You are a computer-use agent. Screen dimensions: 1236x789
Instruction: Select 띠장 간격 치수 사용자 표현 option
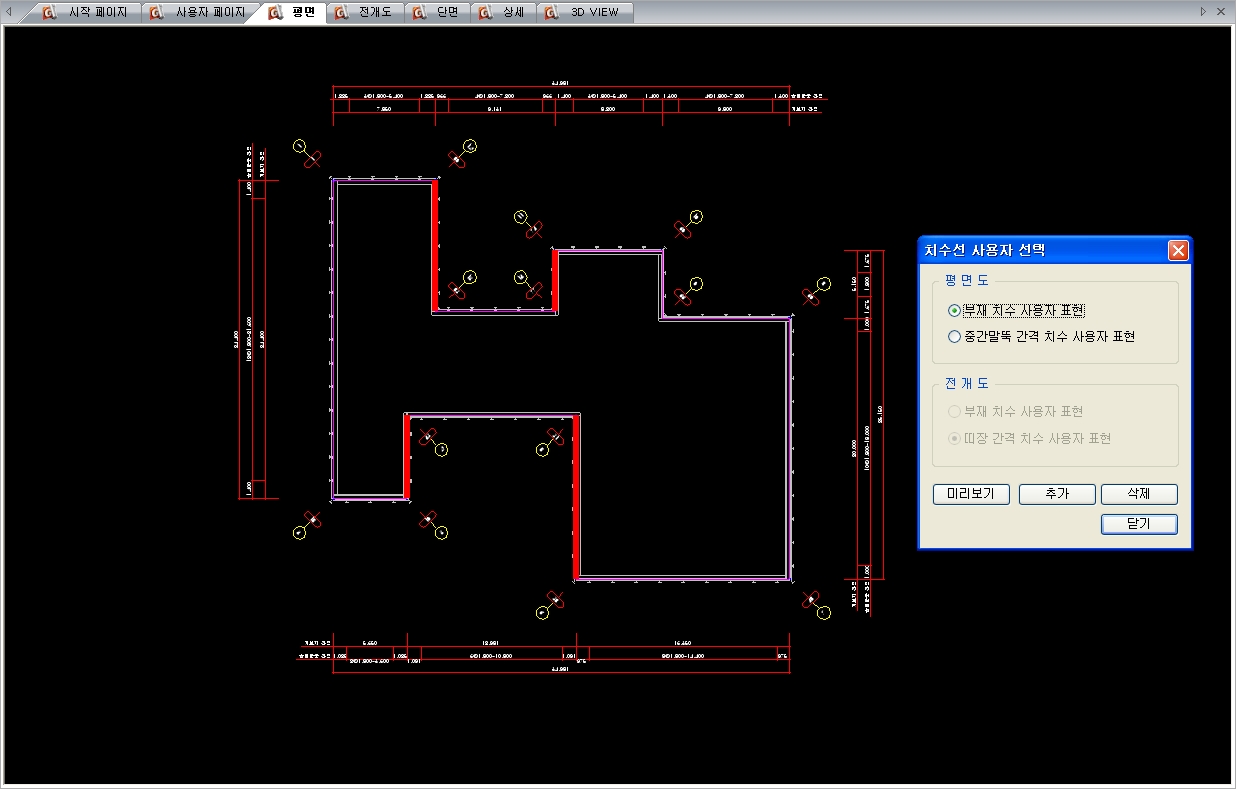[954, 438]
